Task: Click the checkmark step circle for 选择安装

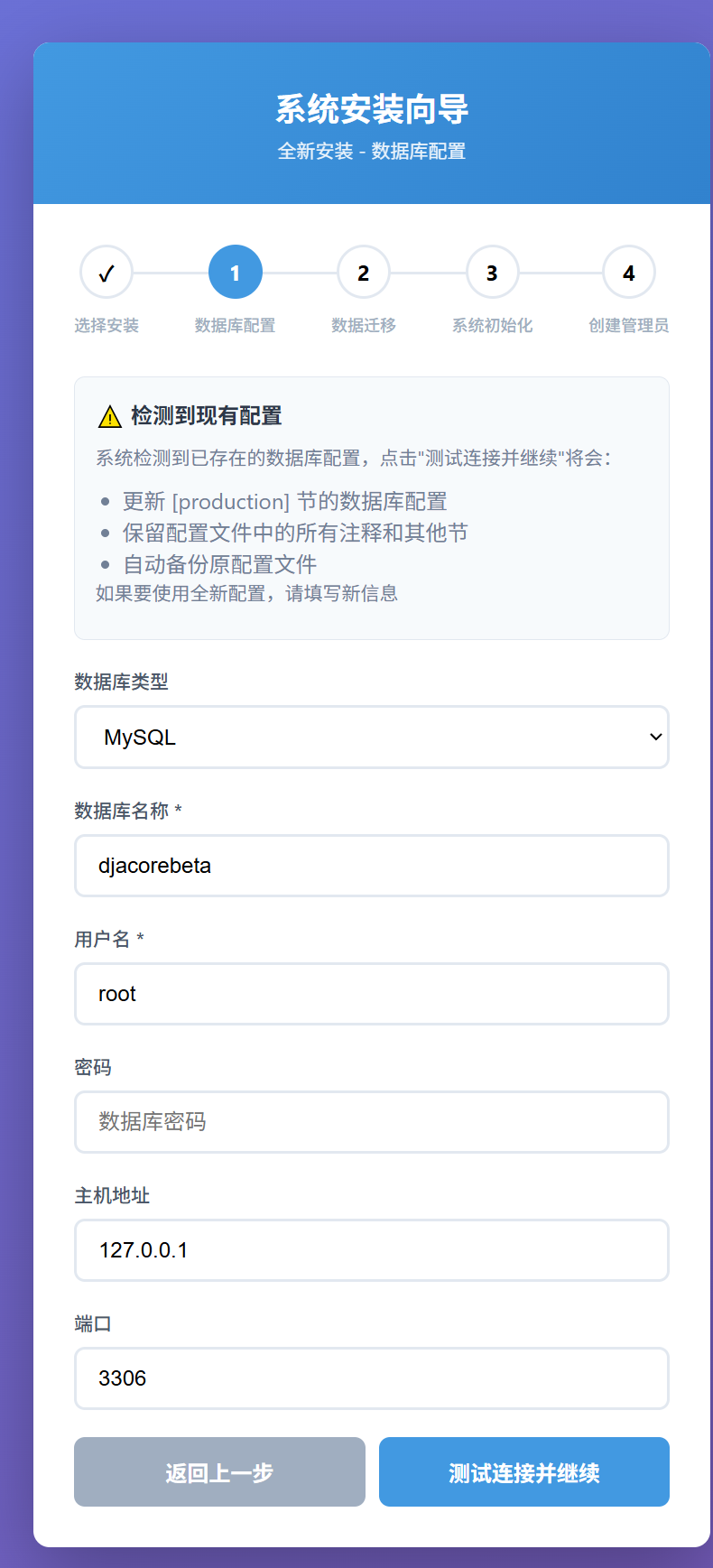Action: click(x=106, y=273)
